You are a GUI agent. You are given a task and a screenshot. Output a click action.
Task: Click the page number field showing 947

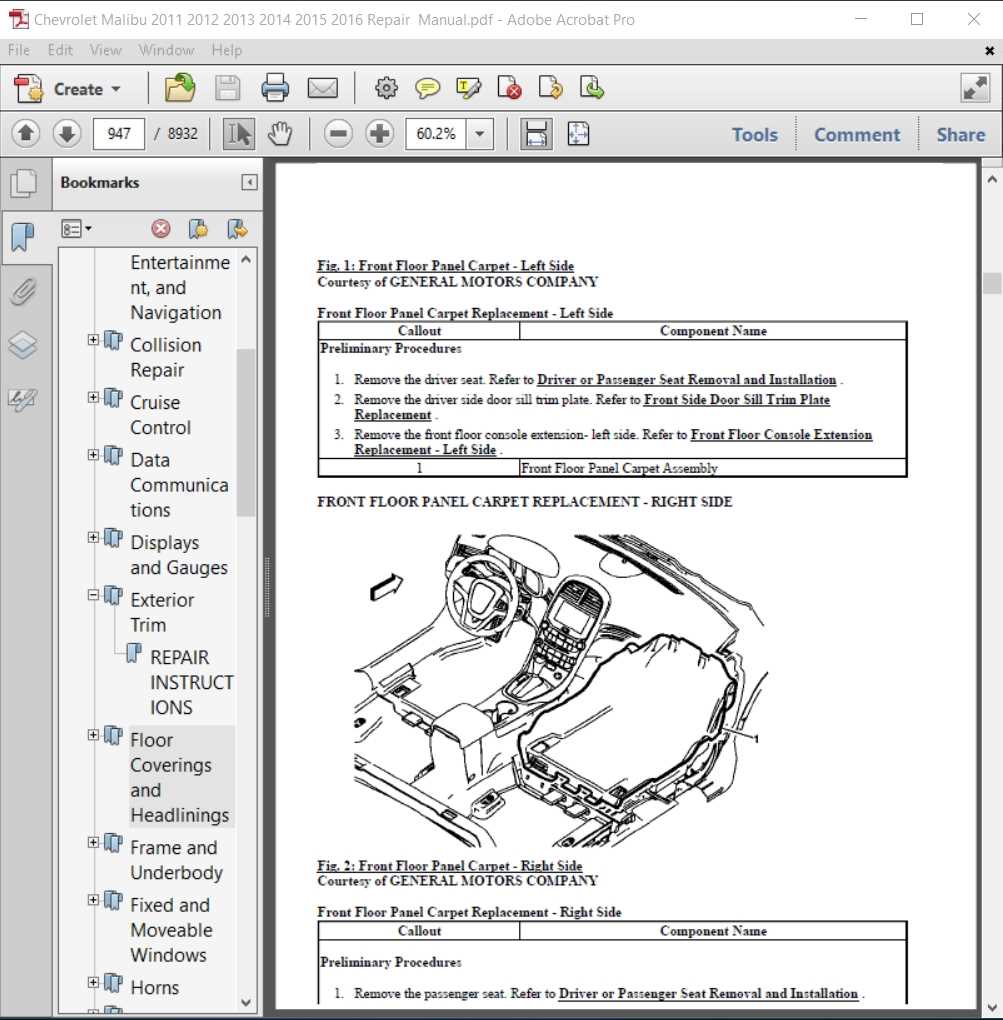click(119, 133)
